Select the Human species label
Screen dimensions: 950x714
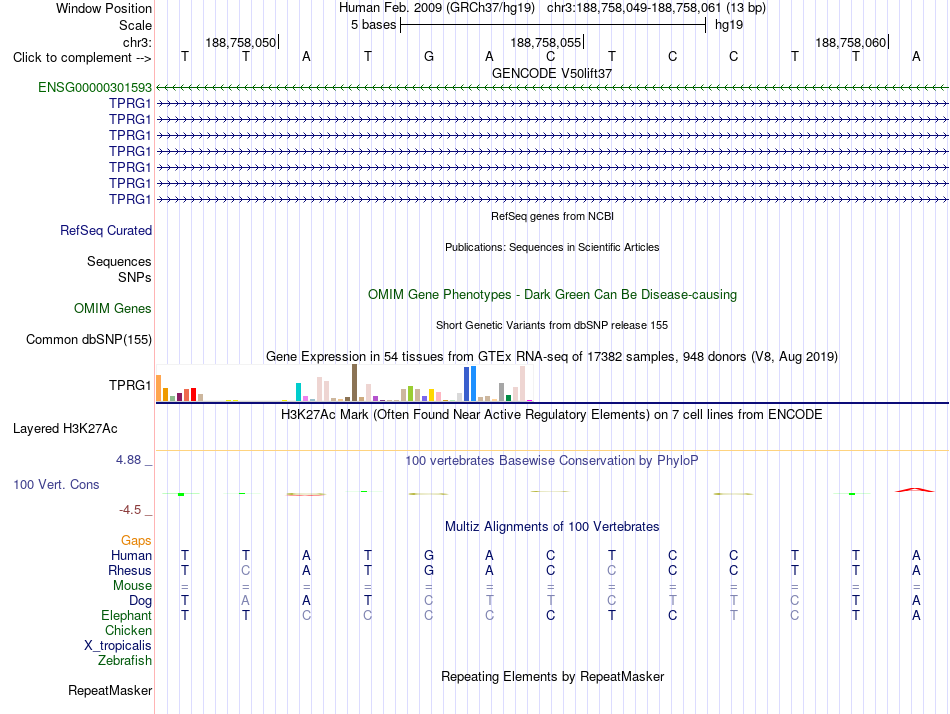[x=131, y=555]
